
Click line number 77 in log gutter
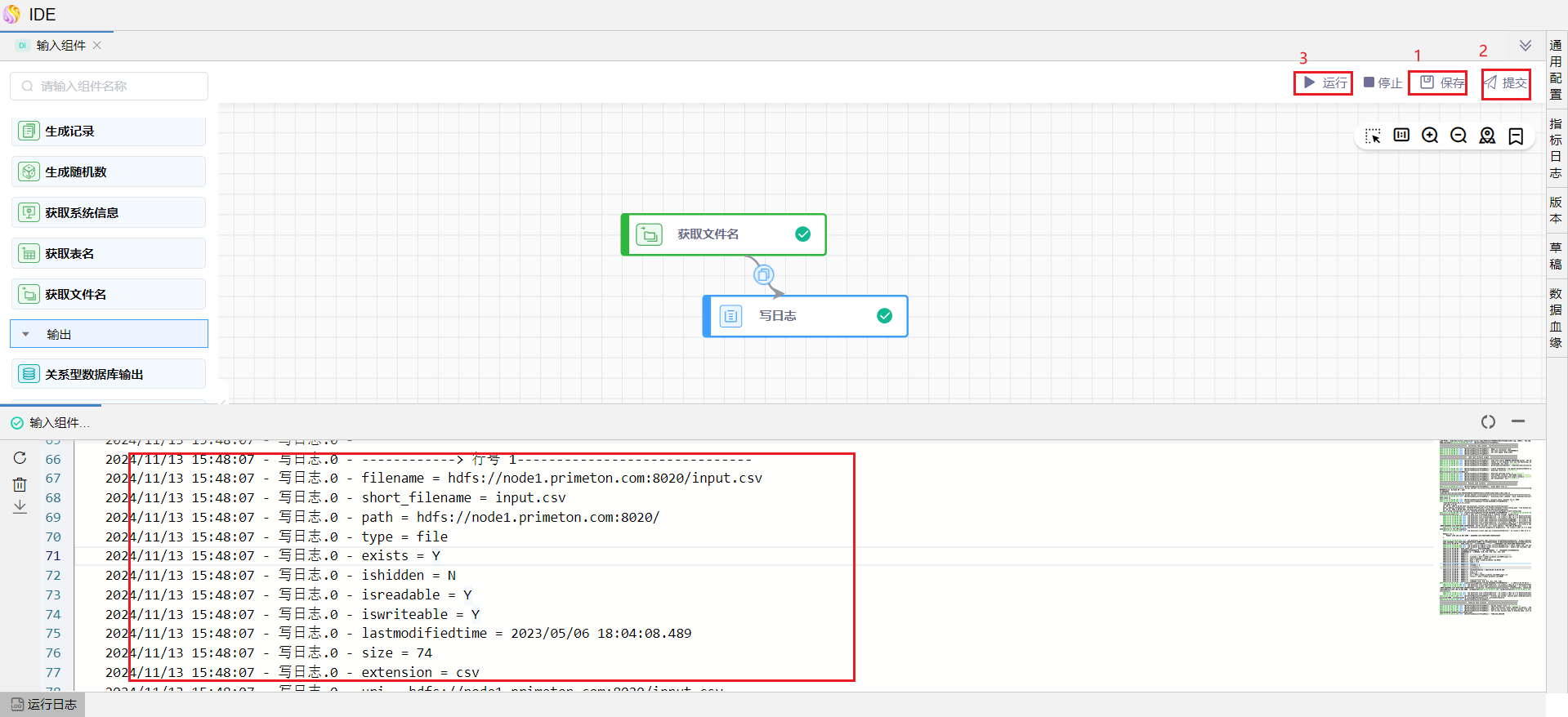53,673
